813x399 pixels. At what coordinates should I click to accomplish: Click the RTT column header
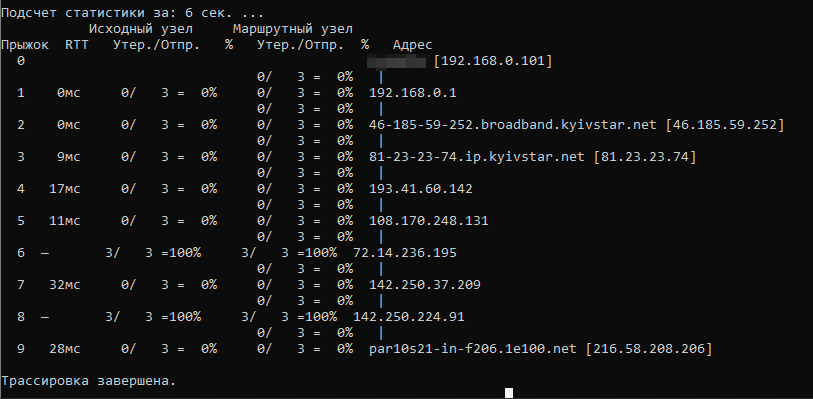click(x=77, y=45)
